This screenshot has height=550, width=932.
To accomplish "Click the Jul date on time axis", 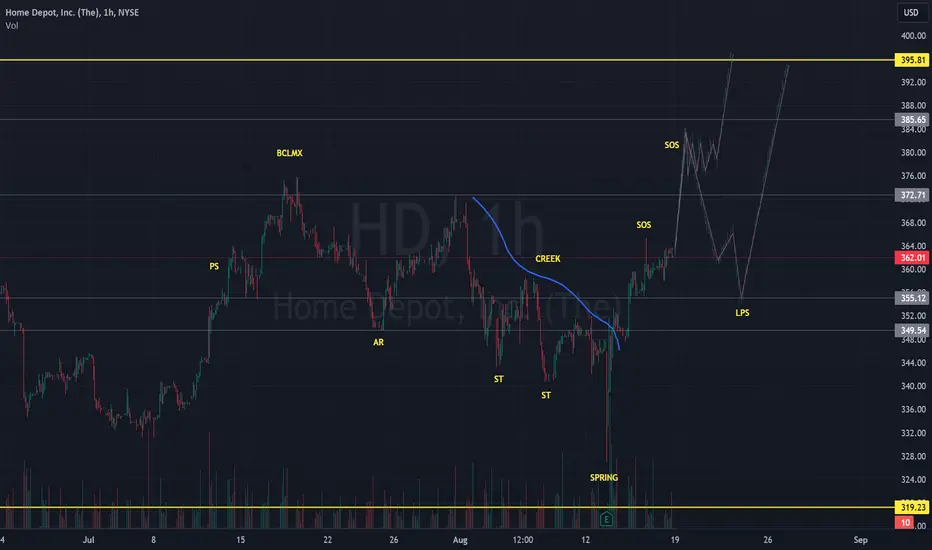I will point(89,540).
